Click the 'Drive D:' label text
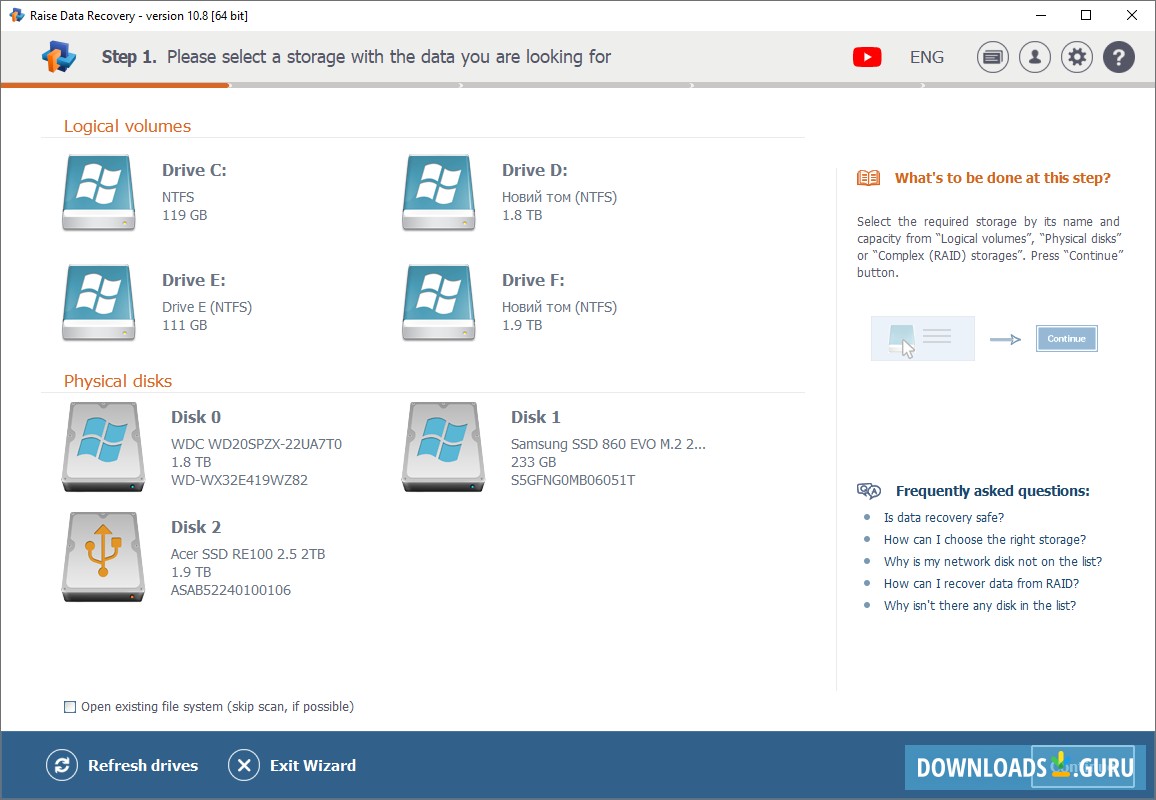 pyautogui.click(x=535, y=170)
